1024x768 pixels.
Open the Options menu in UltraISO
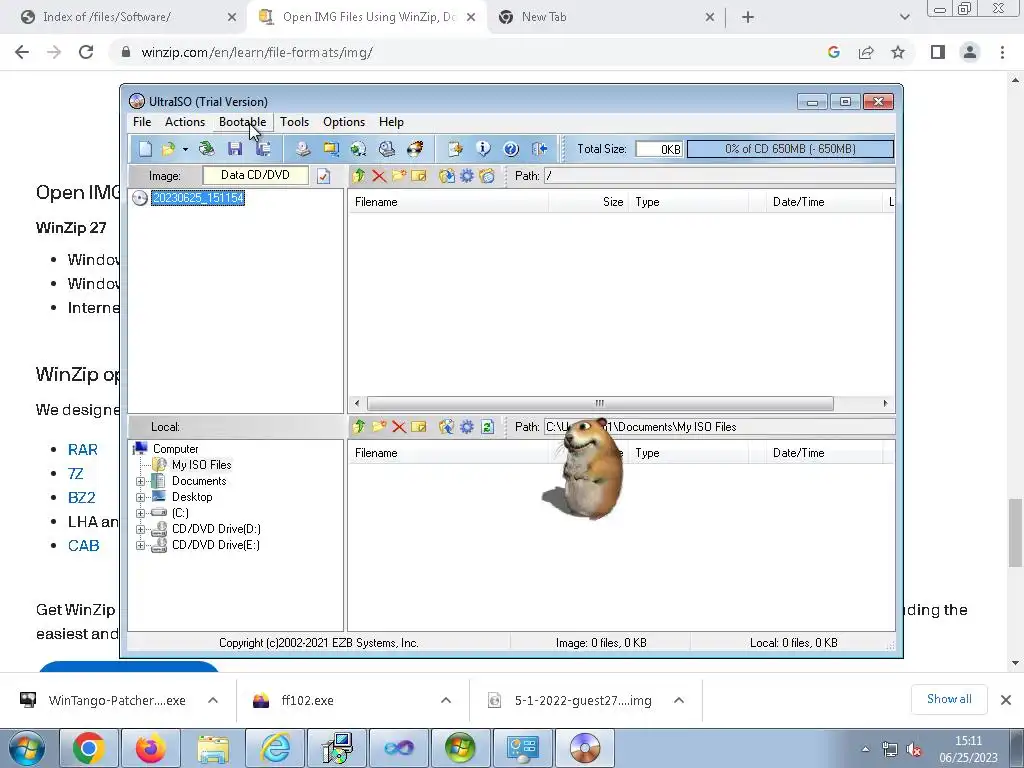344,122
